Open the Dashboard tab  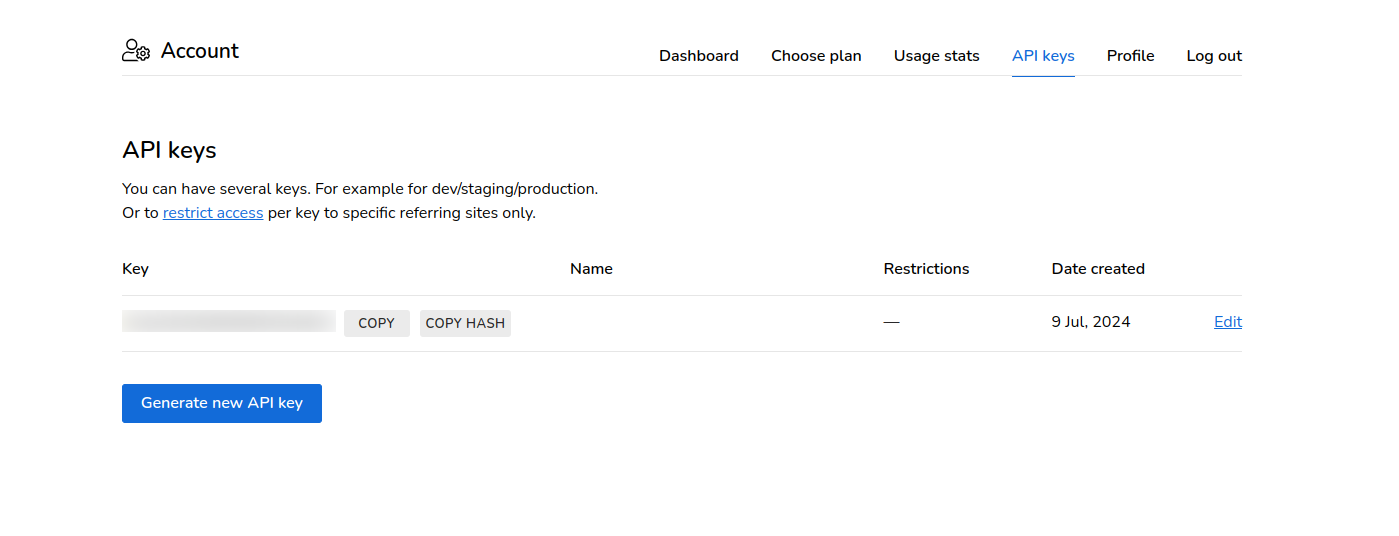[698, 56]
